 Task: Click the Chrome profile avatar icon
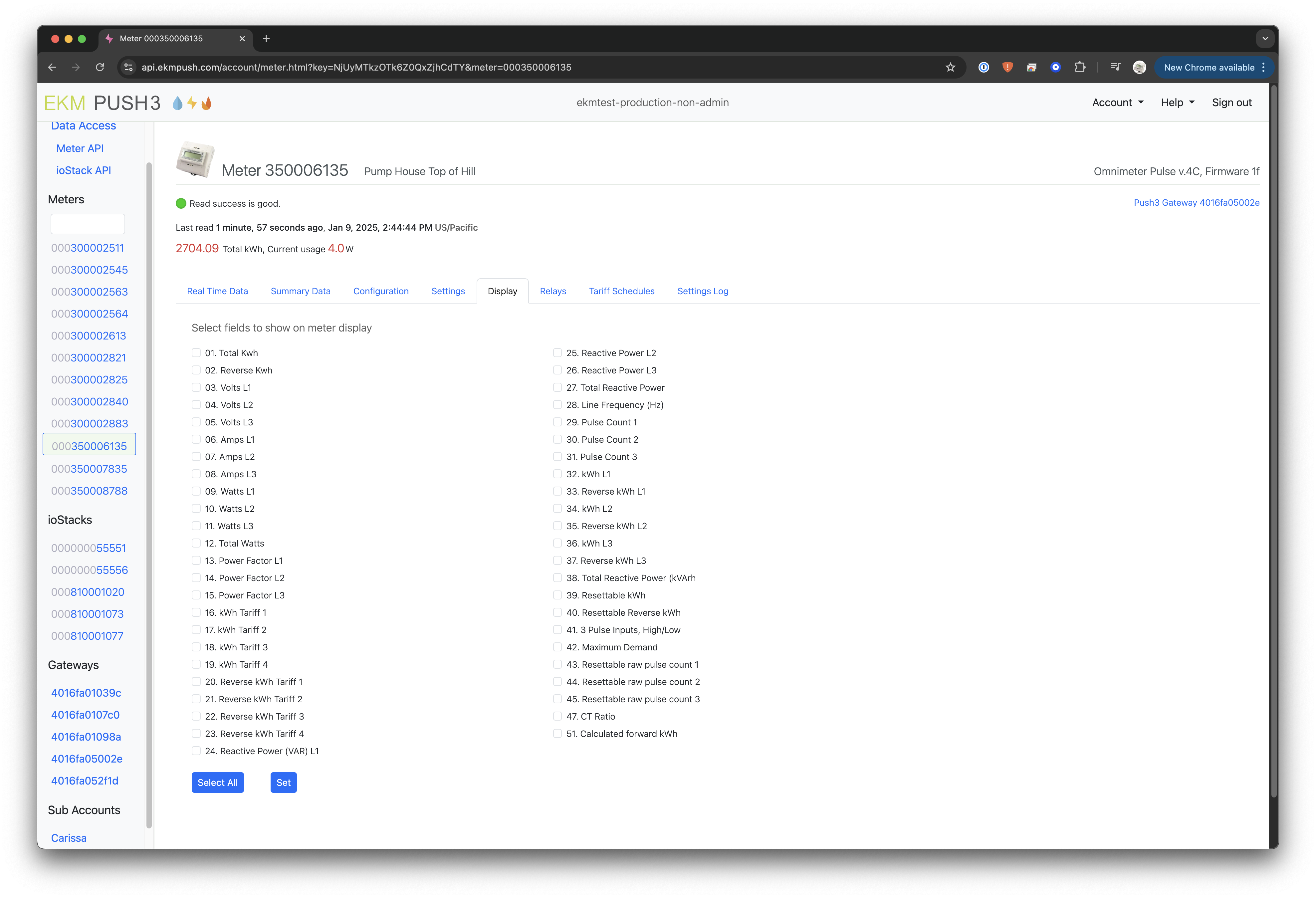coord(1139,67)
